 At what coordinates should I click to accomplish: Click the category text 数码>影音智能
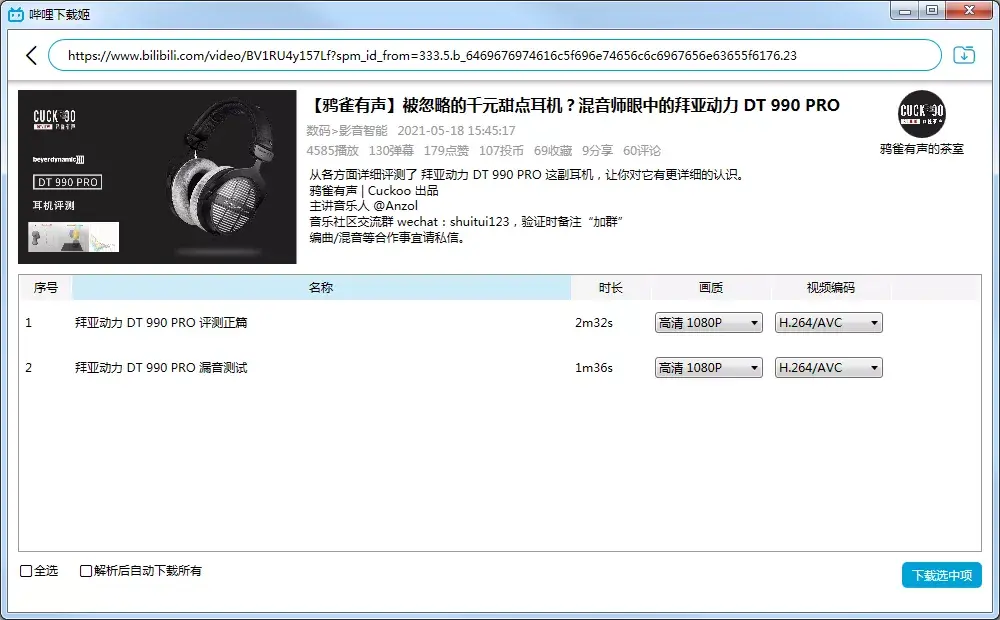pos(347,131)
